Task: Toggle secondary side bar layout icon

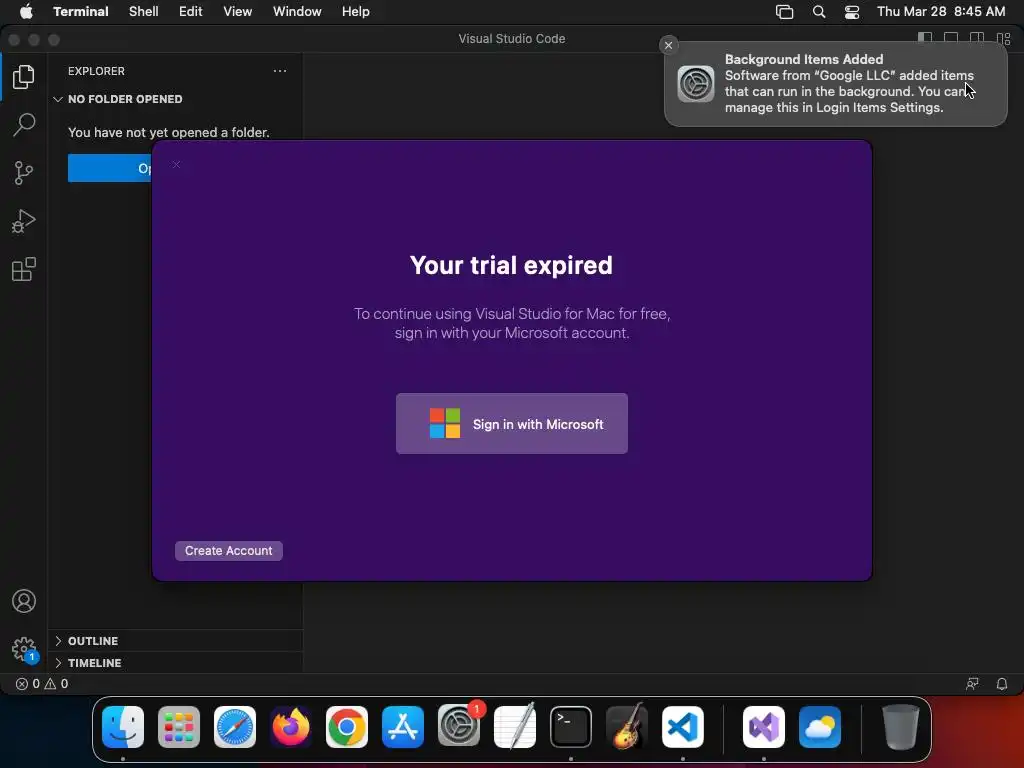Action: point(977,38)
